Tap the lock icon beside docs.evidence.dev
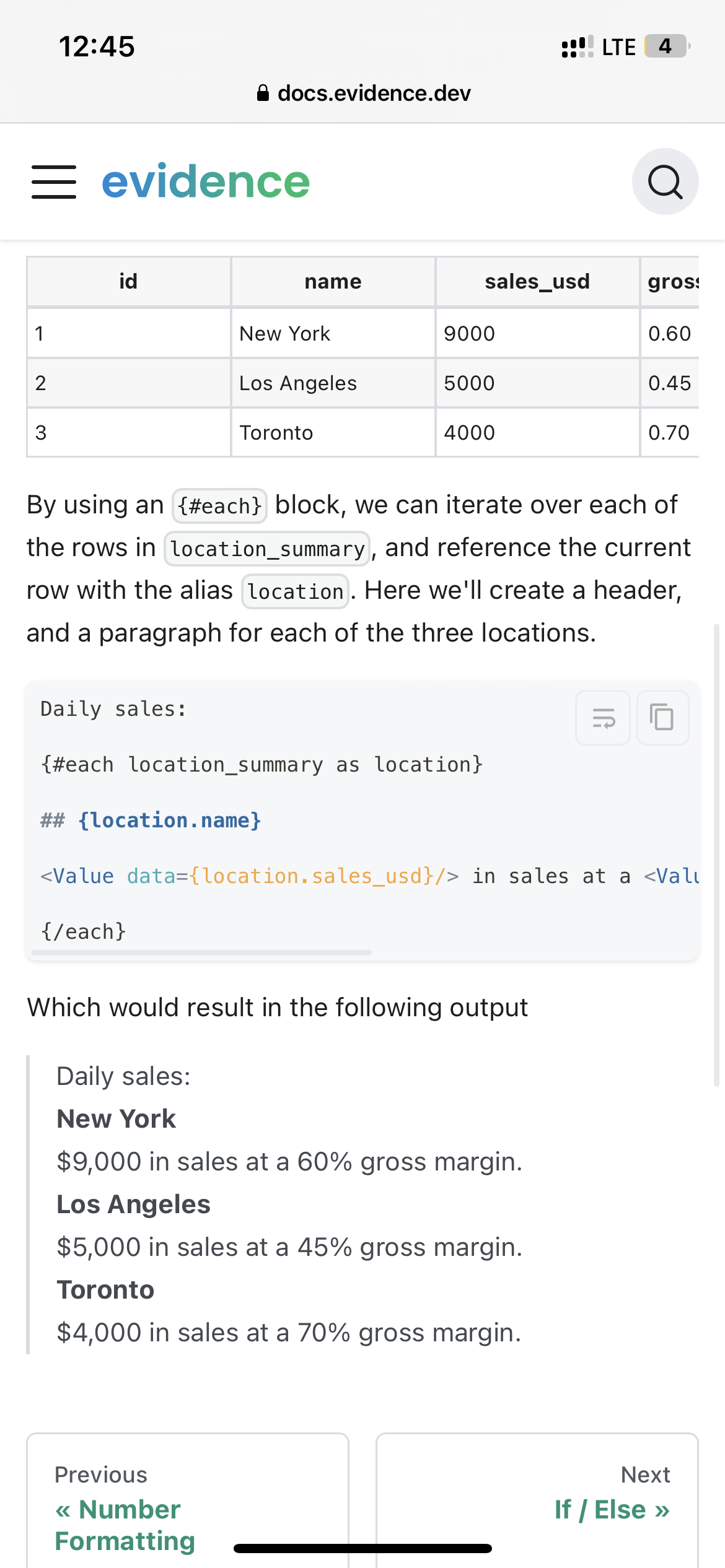725x1568 pixels. pyautogui.click(x=263, y=93)
